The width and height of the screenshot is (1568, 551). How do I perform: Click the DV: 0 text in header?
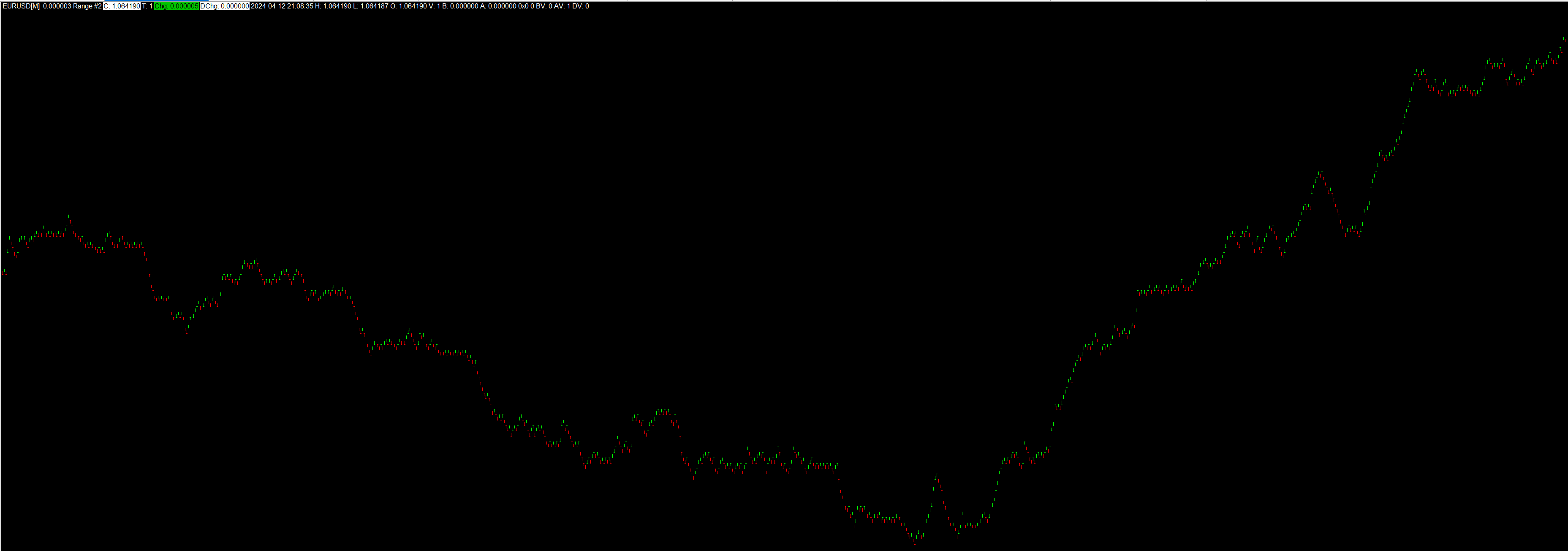pyautogui.click(x=581, y=6)
